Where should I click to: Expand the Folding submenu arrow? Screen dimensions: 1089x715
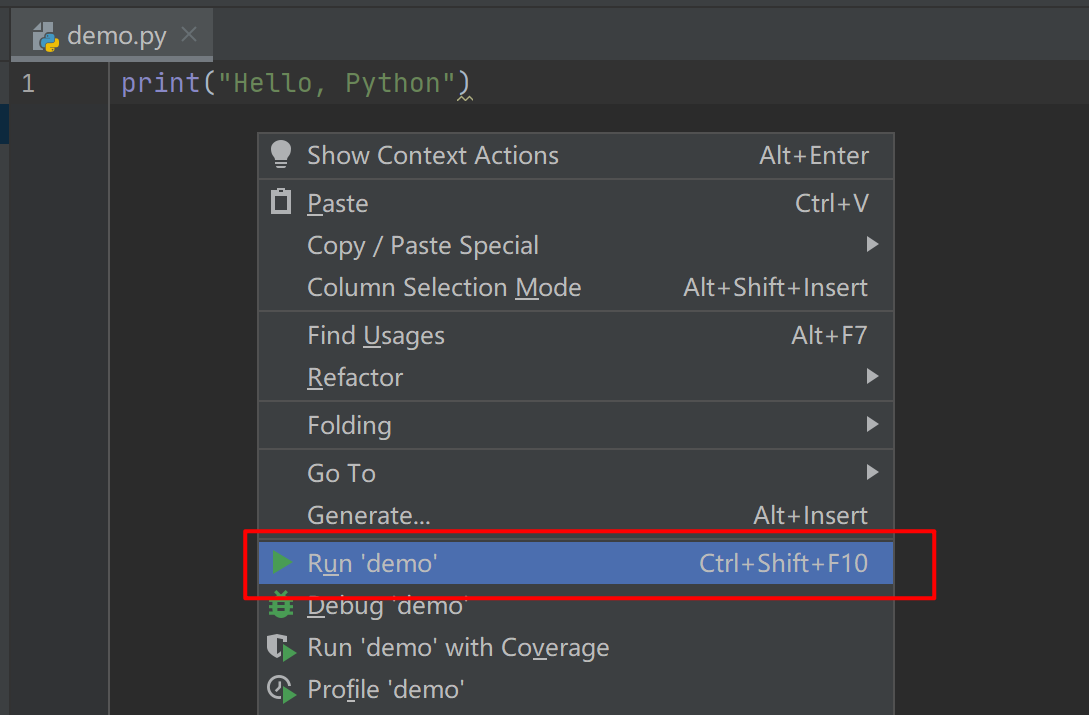tap(872, 425)
